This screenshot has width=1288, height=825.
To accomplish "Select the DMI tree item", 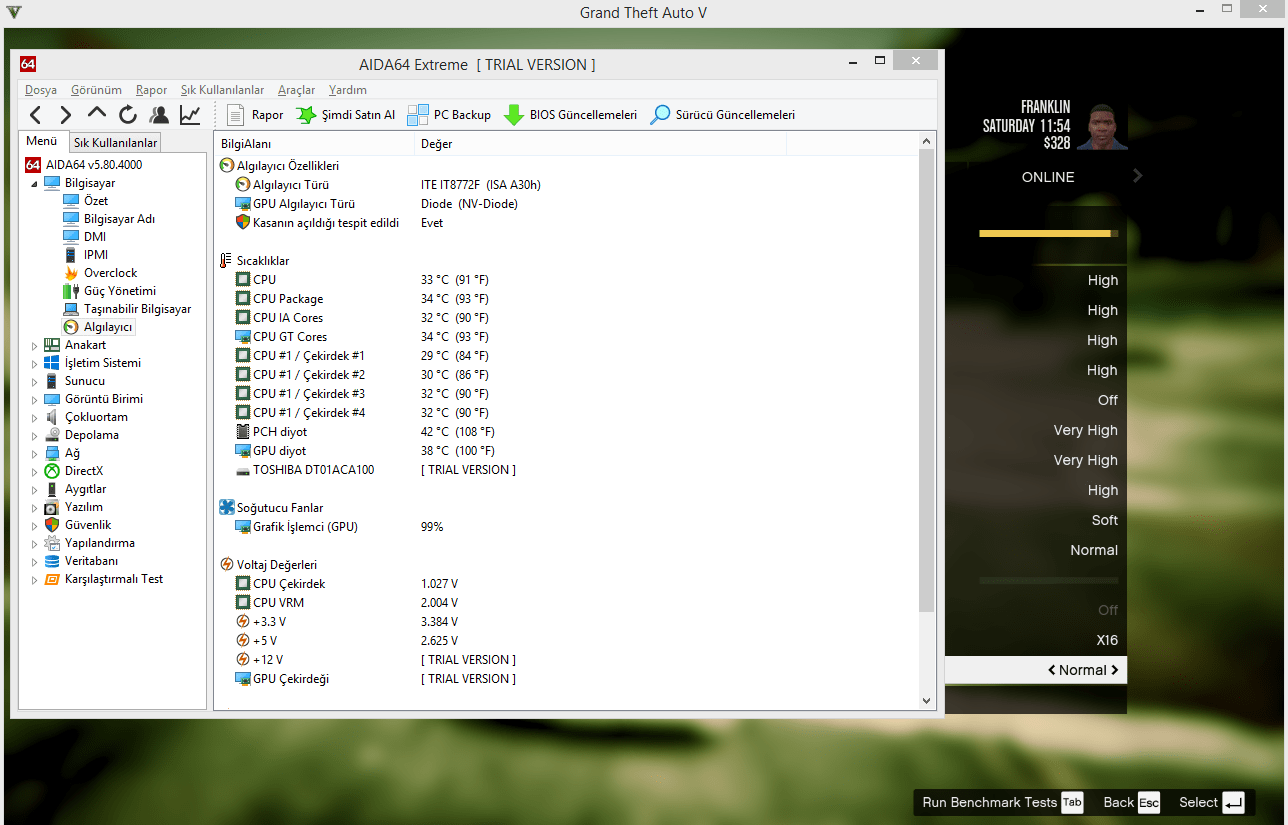I will tap(95, 237).
